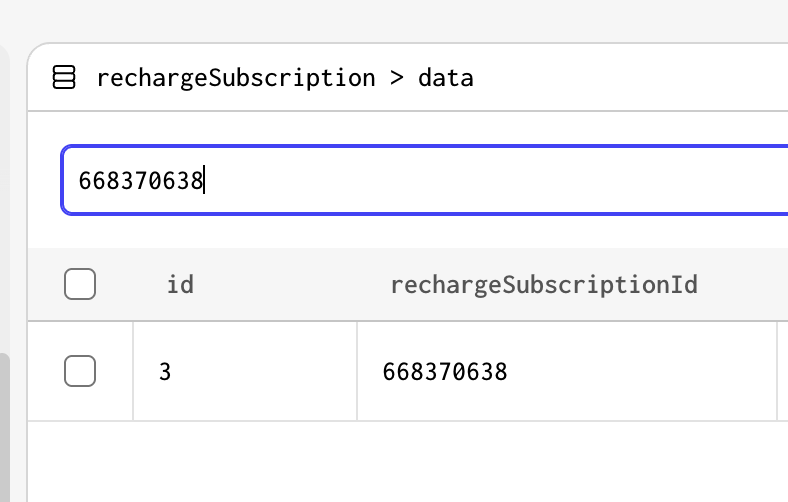Click the breadcrumb separator arrow before data
Image resolution: width=788 pixels, height=502 pixels.
[397, 78]
